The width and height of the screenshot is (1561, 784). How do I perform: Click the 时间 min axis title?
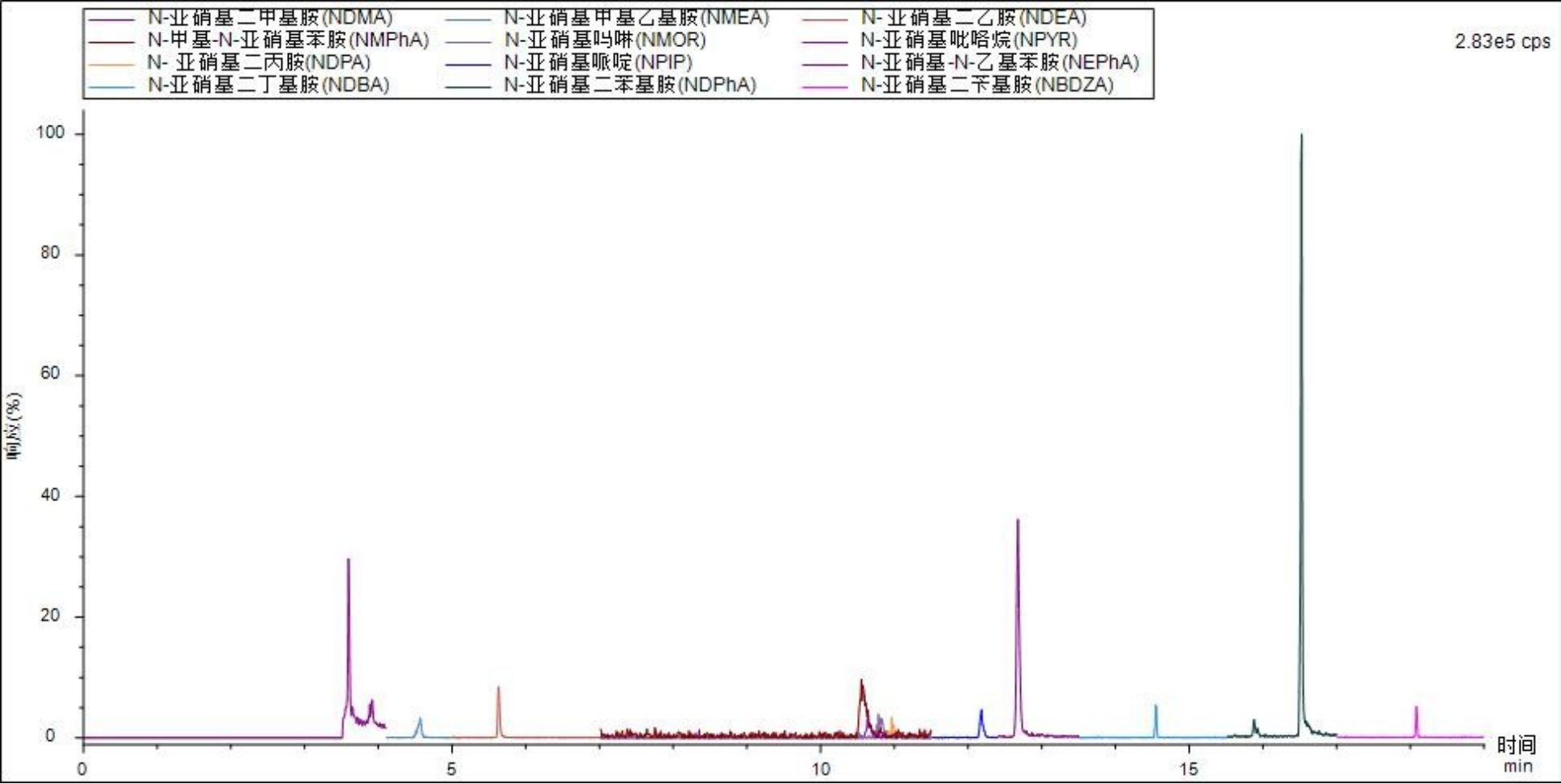click(1516, 755)
